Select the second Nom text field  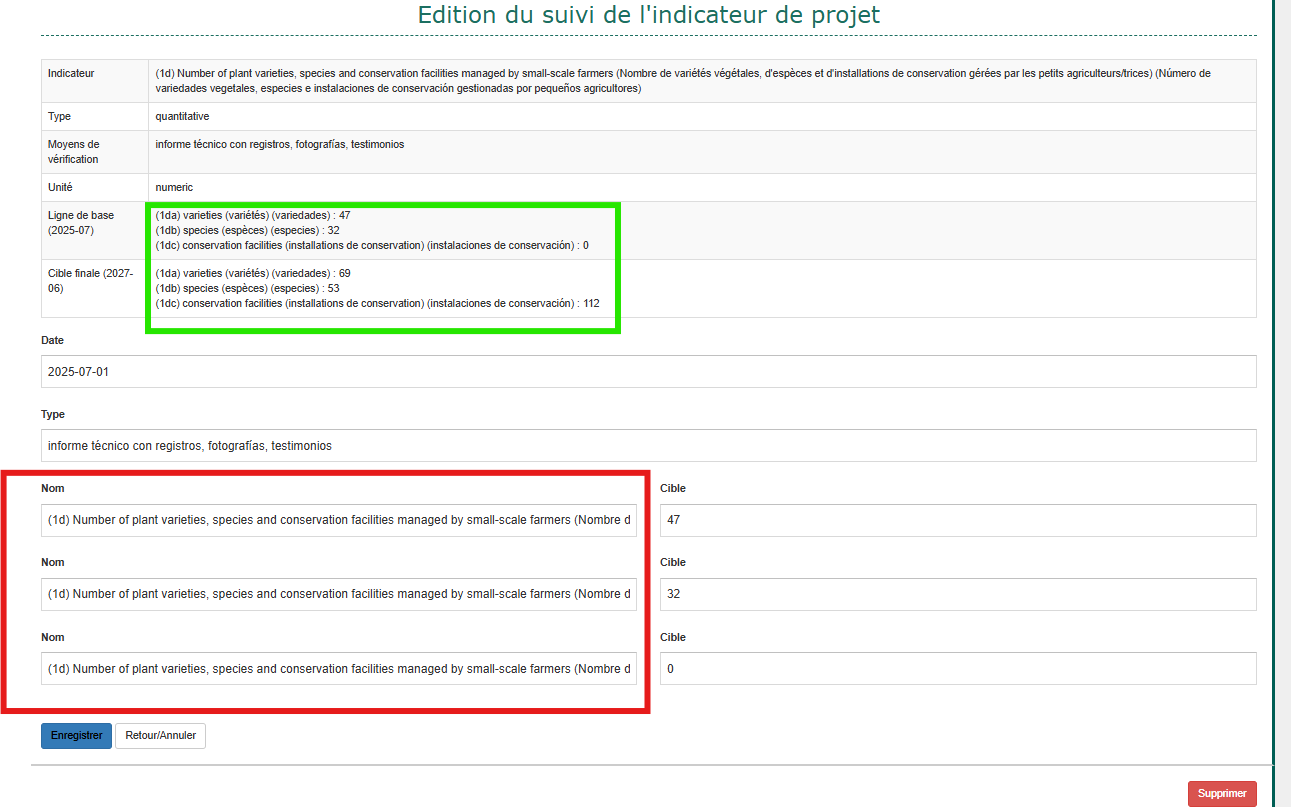339,594
